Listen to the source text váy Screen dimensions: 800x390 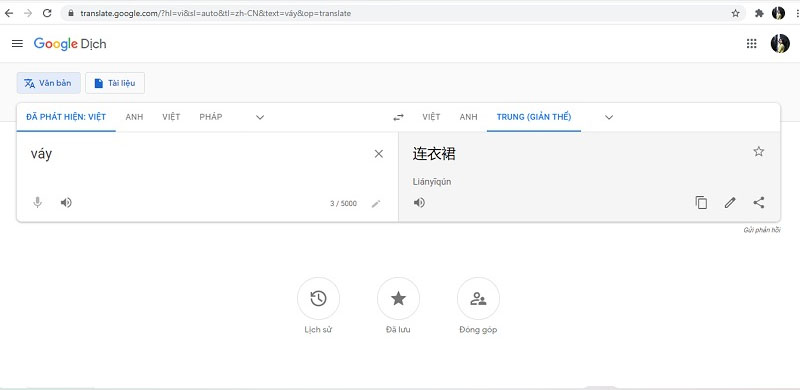click(66, 203)
